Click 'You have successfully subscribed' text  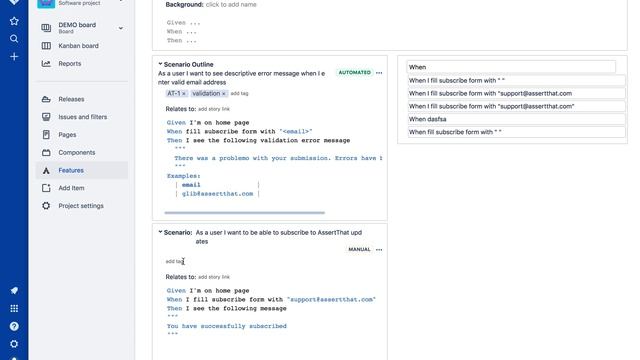[x=227, y=326]
